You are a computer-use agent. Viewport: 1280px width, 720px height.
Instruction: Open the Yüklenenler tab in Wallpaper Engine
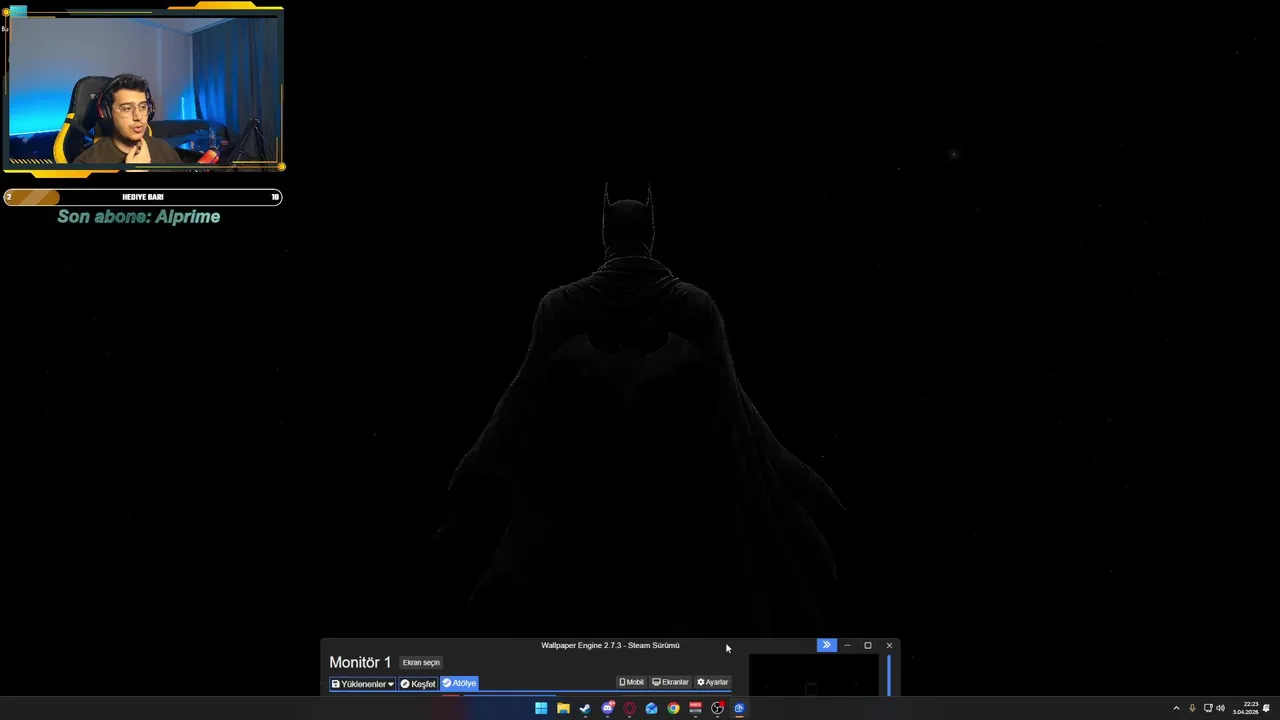[362, 684]
